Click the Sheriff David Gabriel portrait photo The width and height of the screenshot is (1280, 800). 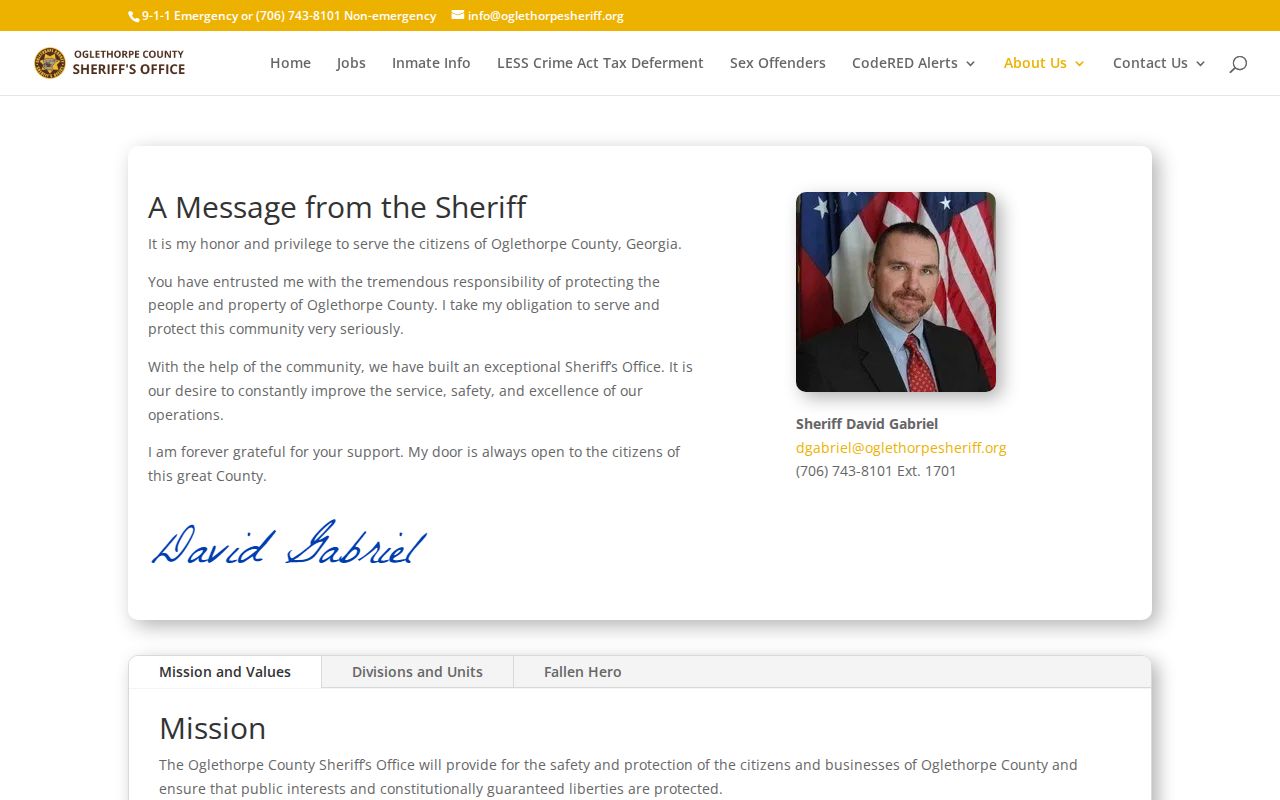coord(896,292)
